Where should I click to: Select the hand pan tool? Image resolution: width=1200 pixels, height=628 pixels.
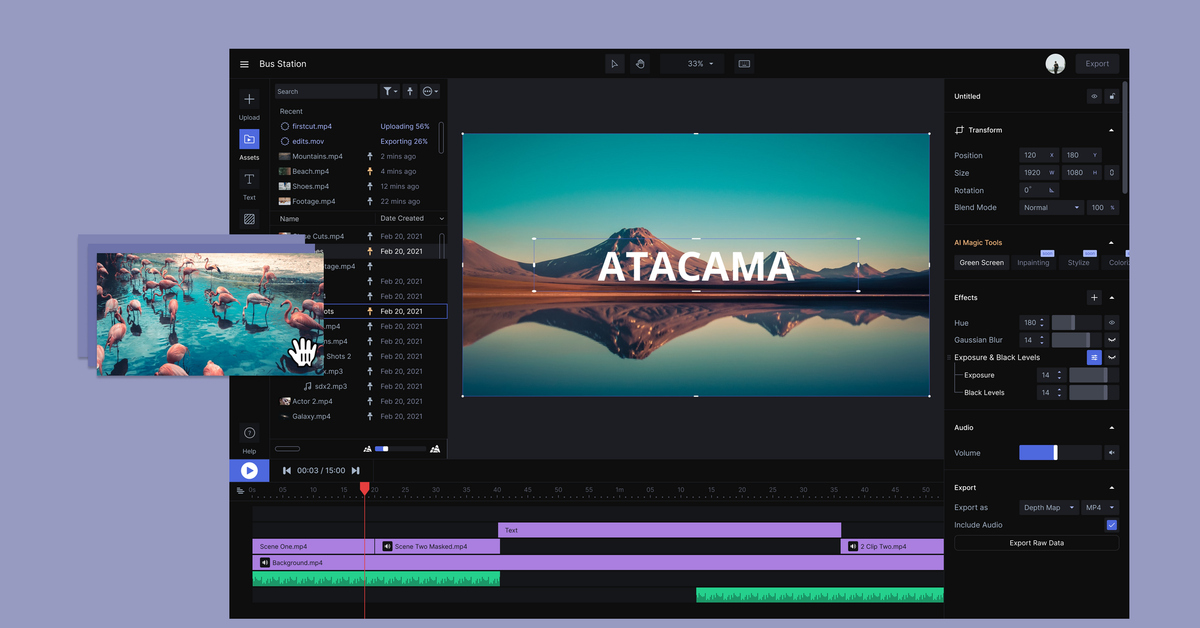point(640,64)
